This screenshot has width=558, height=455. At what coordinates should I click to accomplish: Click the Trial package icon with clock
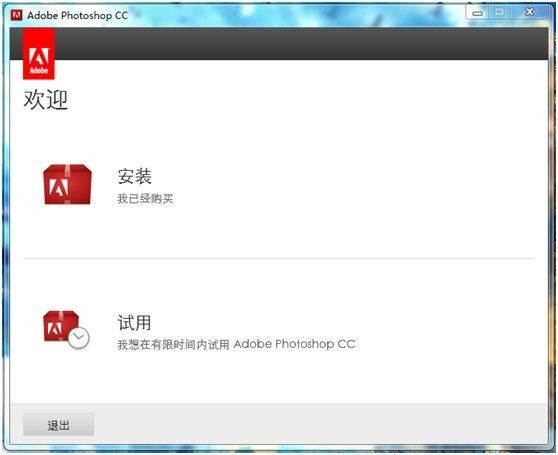[66, 330]
